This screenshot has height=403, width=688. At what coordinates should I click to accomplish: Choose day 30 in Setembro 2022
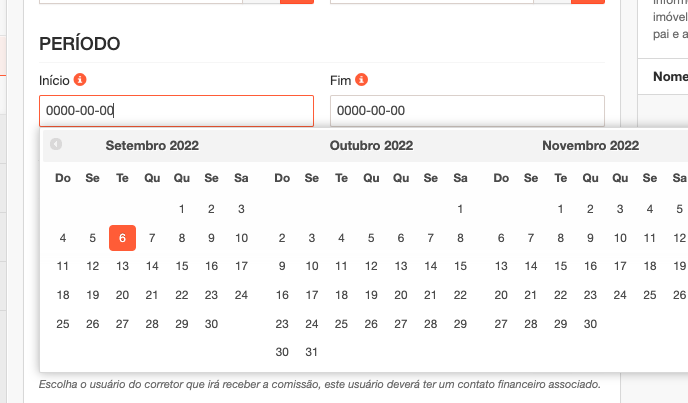pyautogui.click(x=211, y=324)
